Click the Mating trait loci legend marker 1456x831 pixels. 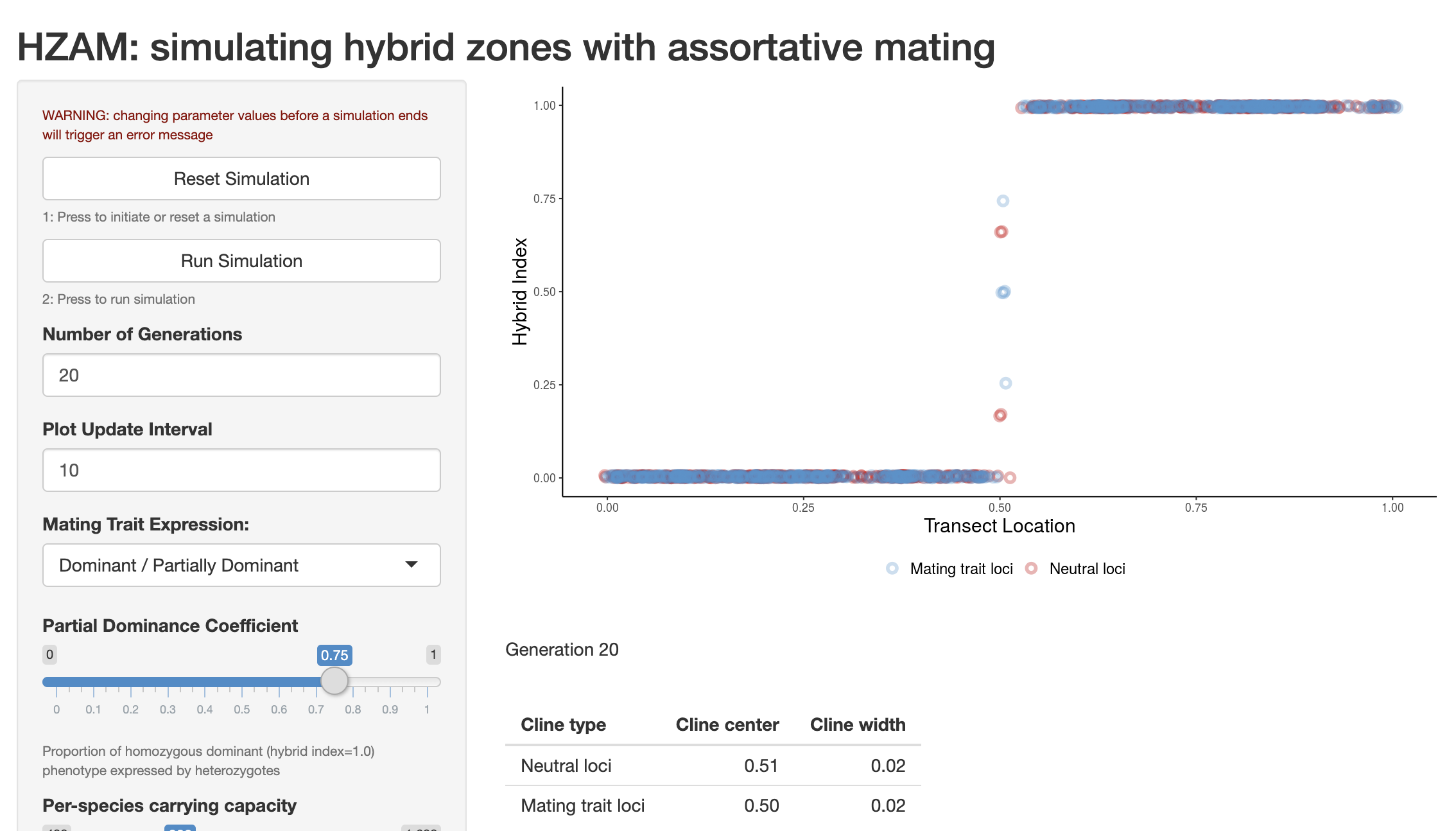(892, 568)
